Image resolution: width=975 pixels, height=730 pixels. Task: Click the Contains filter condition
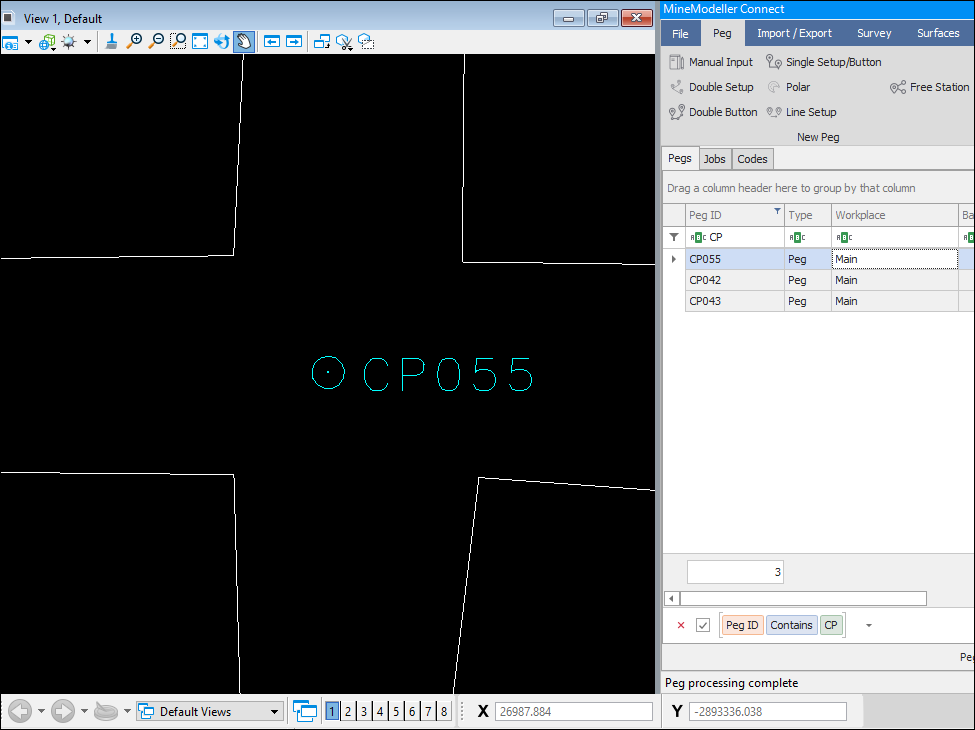pyautogui.click(x=791, y=624)
